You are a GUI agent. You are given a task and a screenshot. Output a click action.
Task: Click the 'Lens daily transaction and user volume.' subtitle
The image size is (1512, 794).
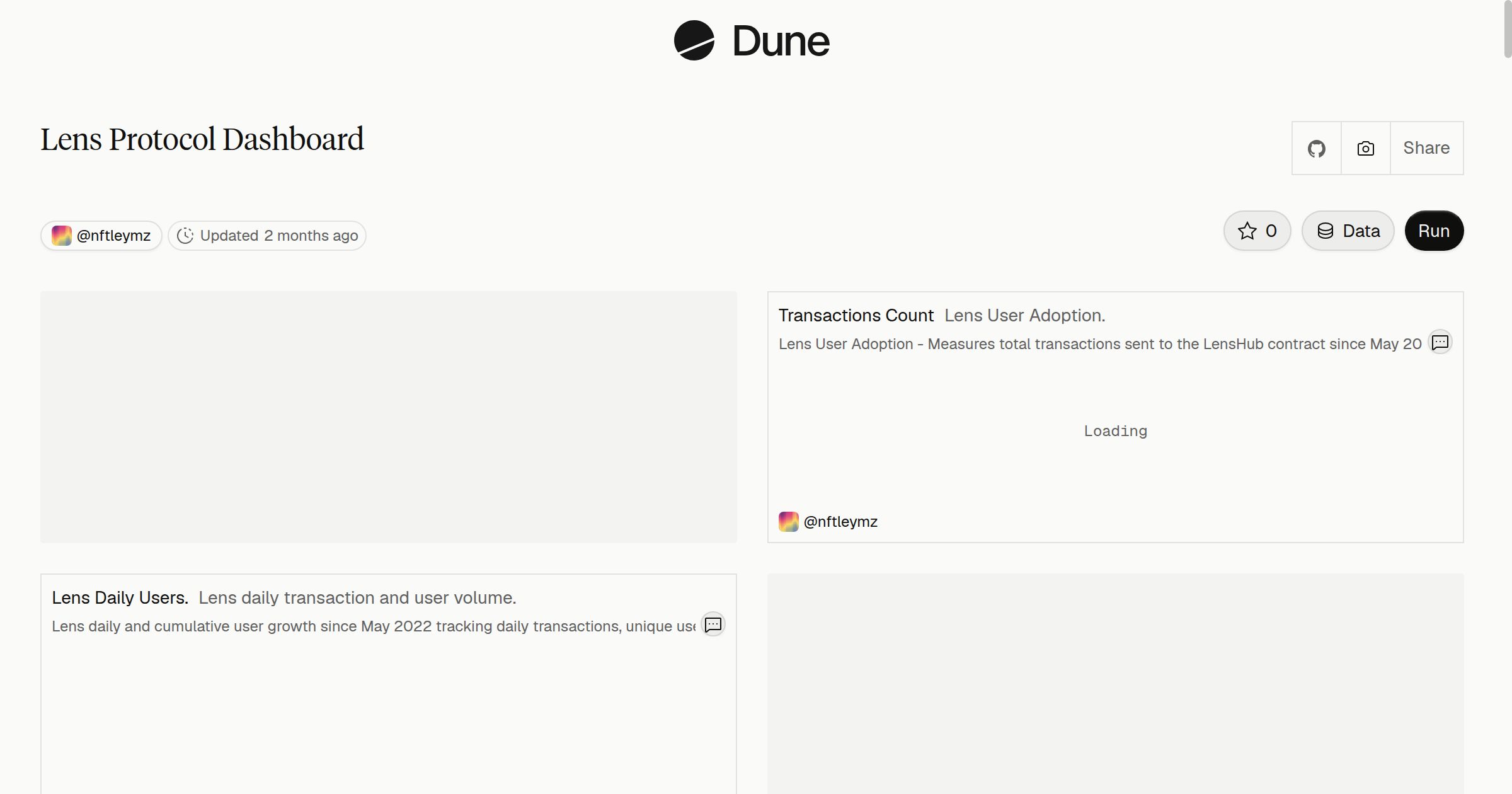[x=357, y=597]
